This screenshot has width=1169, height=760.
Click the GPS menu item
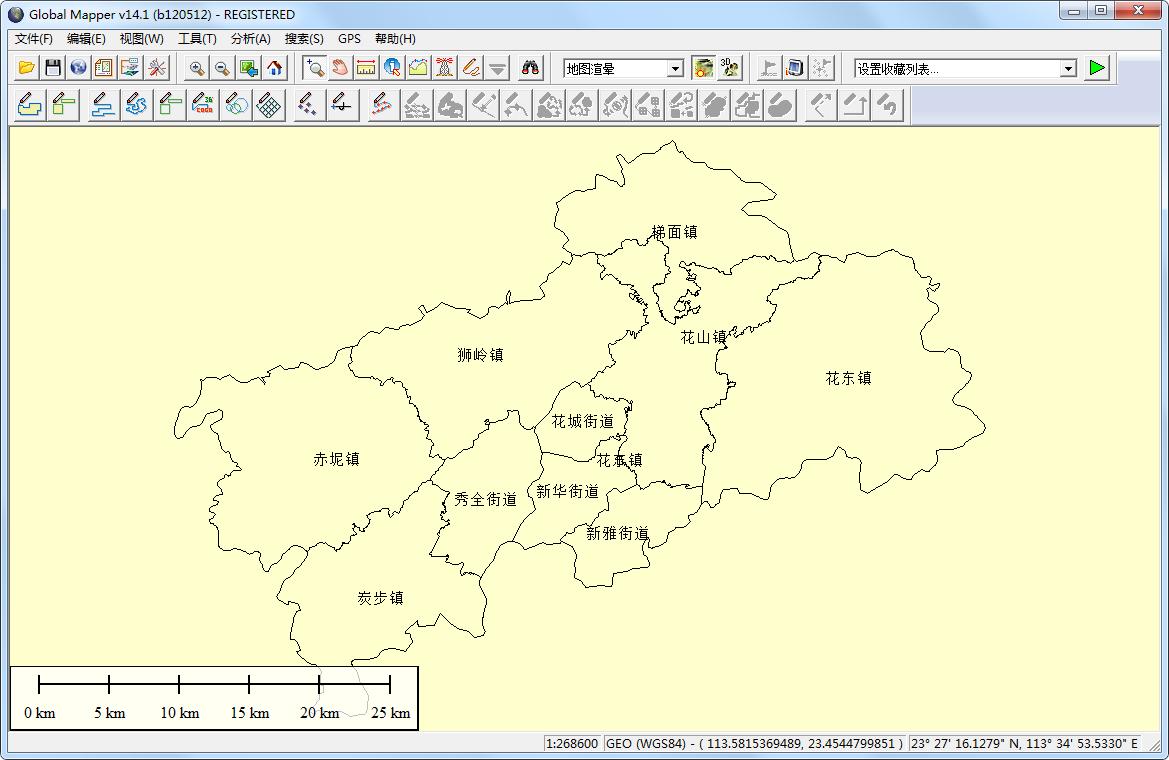point(349,38)
